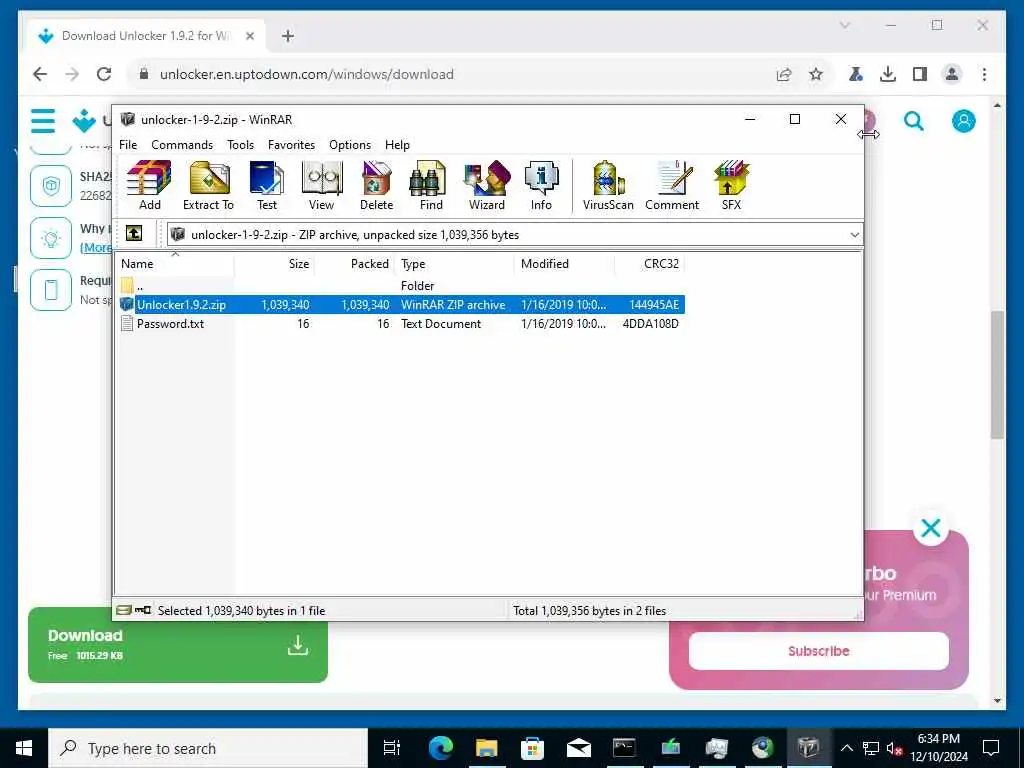Open Chrome three-dot menu
The image size is (1024, 768).
pyautogui.click(x=984, y=74)
